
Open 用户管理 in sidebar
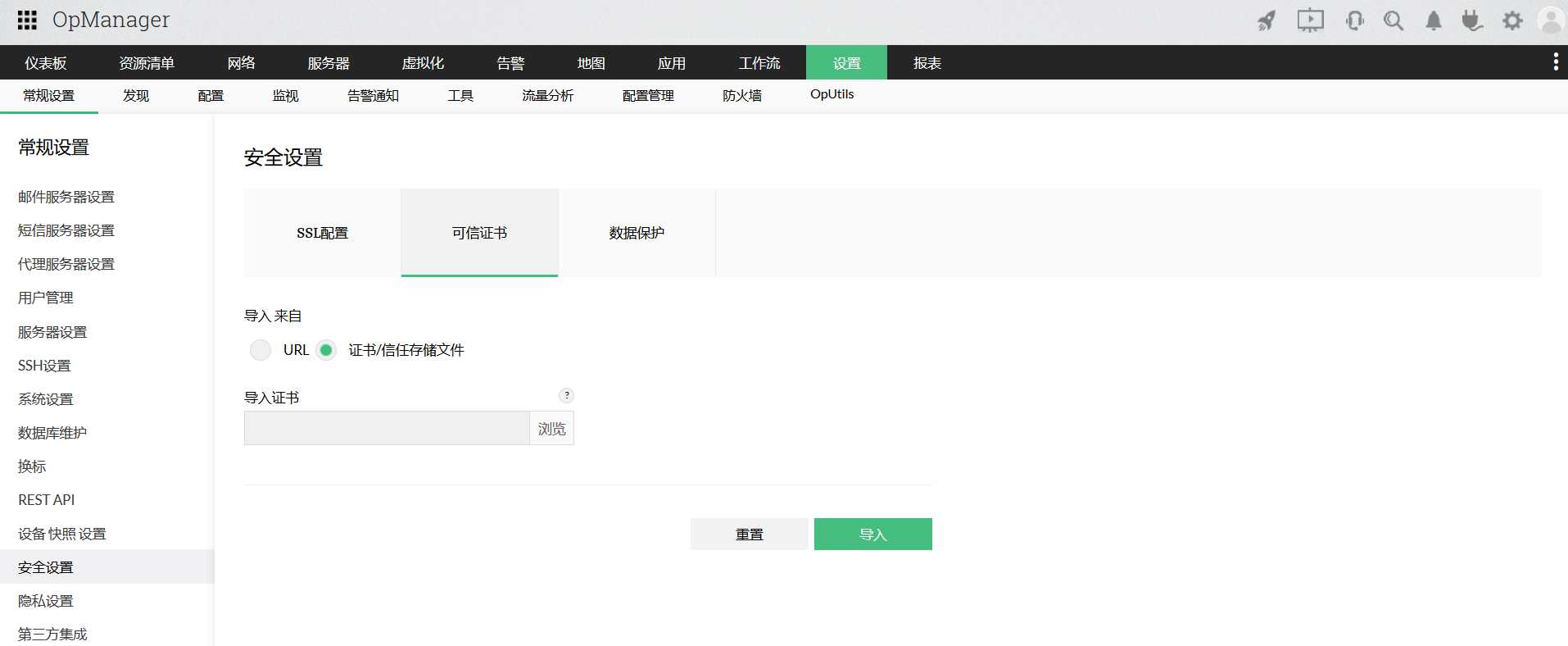(46, 298)
